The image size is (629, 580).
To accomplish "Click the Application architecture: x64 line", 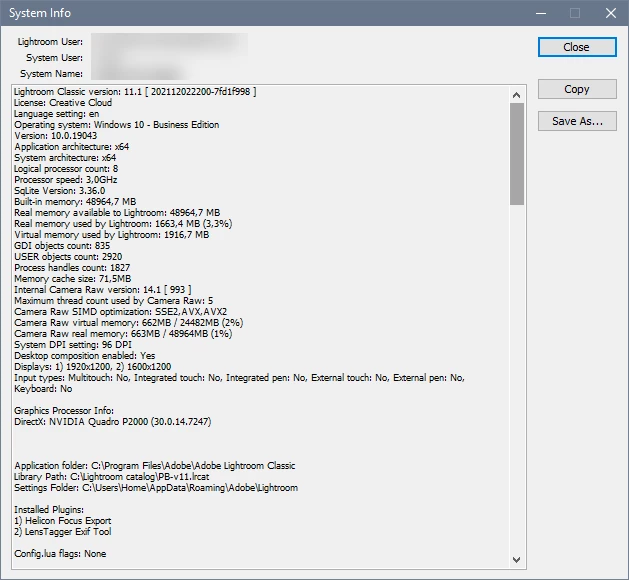I will pyautogui.click(x=71, y=147).
